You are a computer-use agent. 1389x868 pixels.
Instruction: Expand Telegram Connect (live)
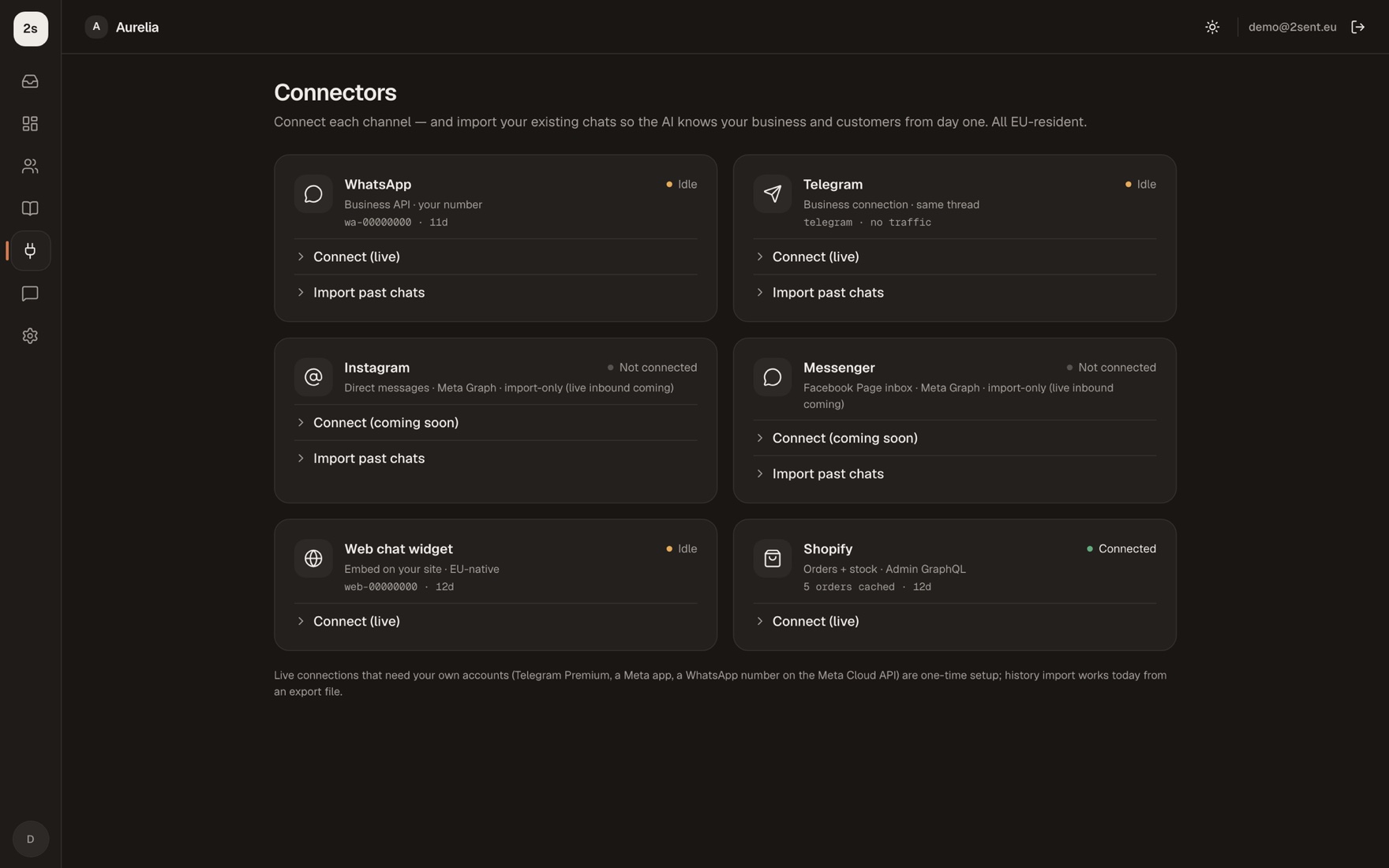pos(955,256)
